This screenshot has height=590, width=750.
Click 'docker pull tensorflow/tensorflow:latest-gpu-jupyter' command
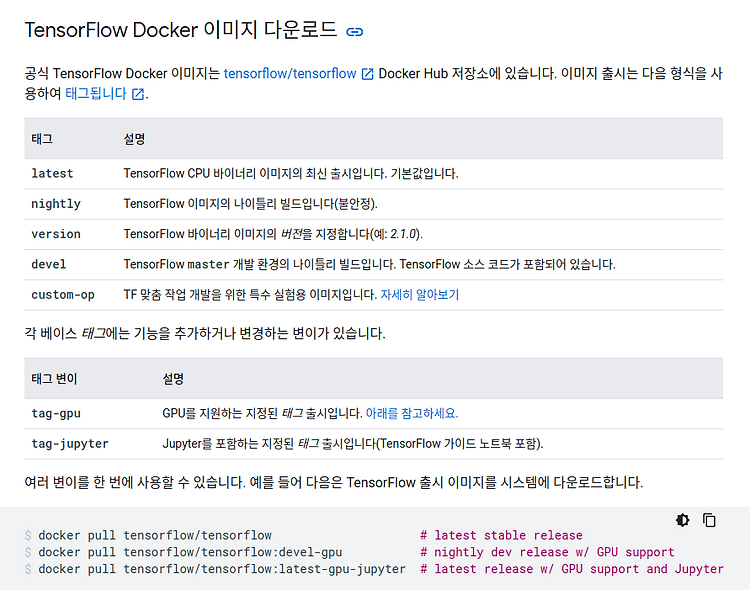click(222, 568)
